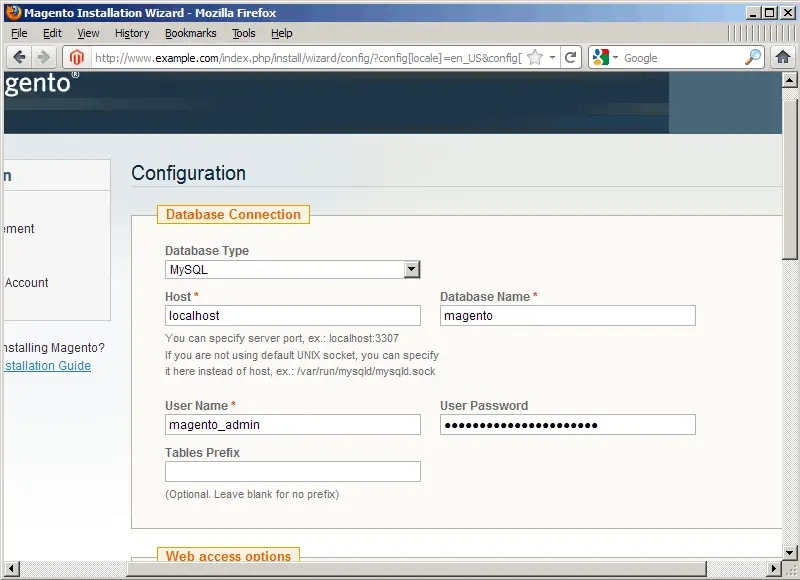Open the View menu
The image size is (800, 580).
click(88, 33)
